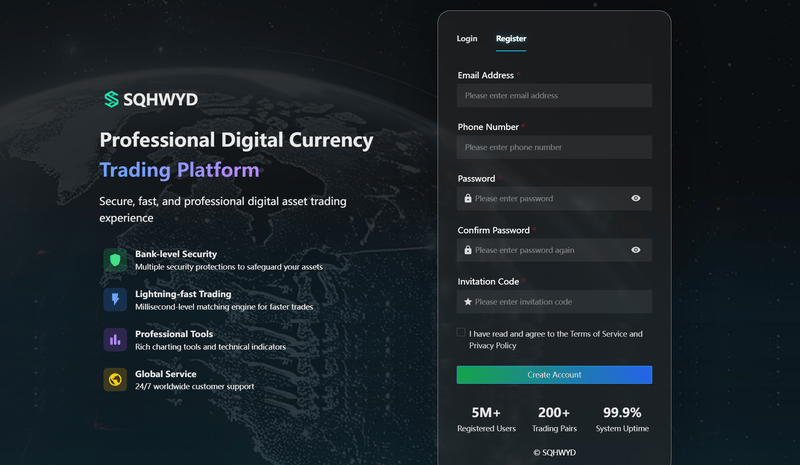Click the lock icon in Password field
This screenshot has width=800, height=465.
(468, 199)
